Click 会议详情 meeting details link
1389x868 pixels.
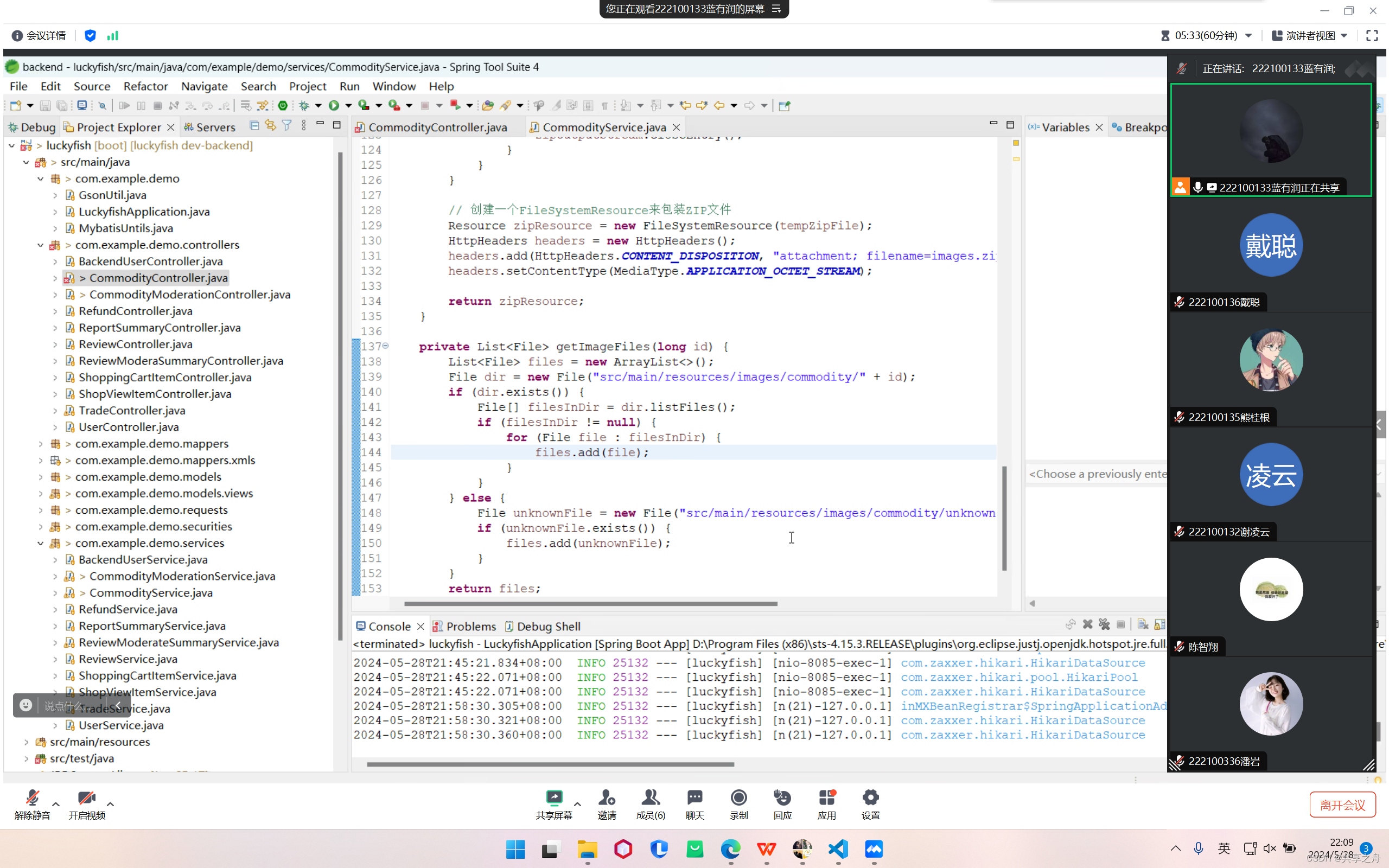pos(46,36)
